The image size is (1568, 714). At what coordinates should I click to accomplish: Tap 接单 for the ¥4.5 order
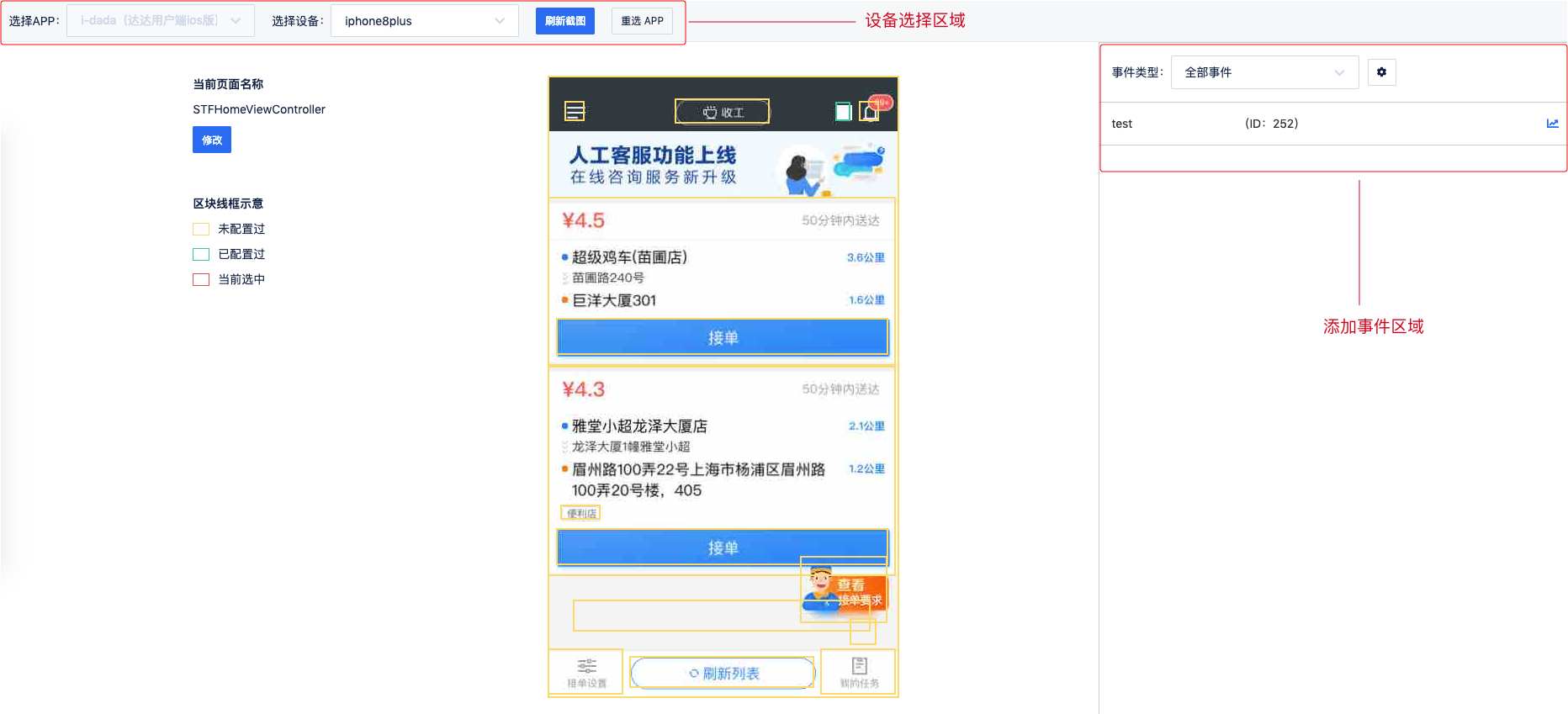(723, 337)
